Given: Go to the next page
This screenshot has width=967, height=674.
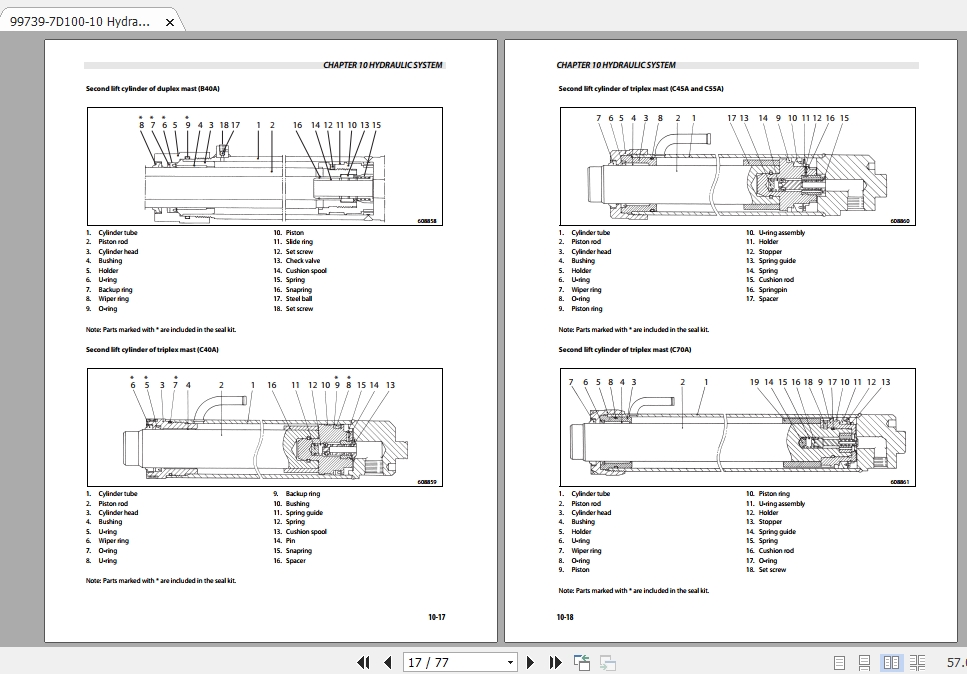Looking at the screenshot, I should pos(530,662).
